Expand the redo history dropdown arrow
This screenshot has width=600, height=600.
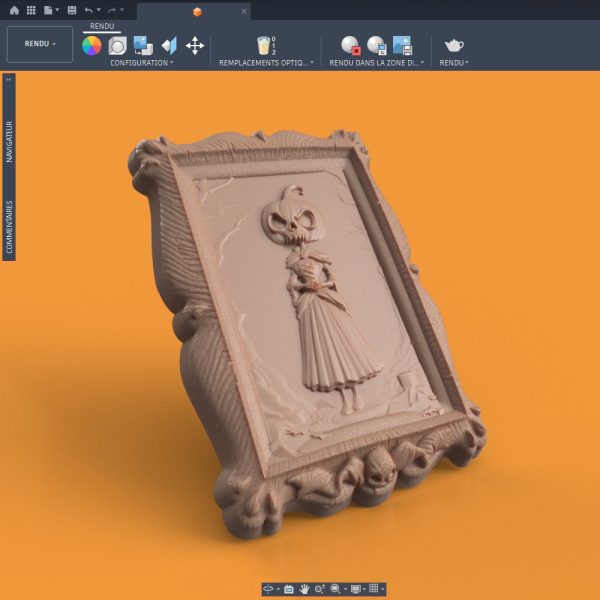pos(122,10)
